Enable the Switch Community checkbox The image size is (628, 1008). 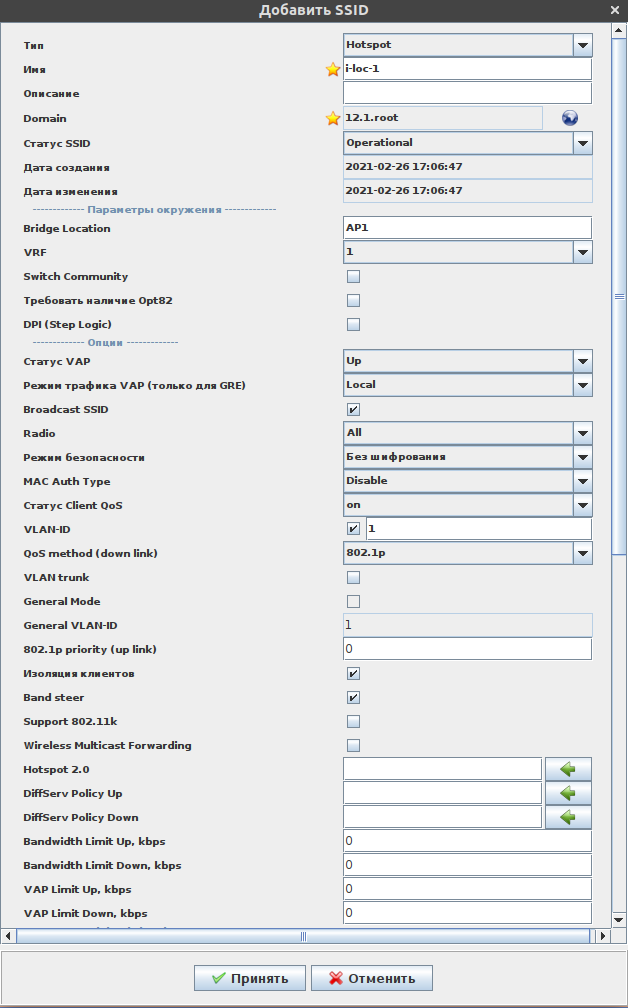(353, 277)
